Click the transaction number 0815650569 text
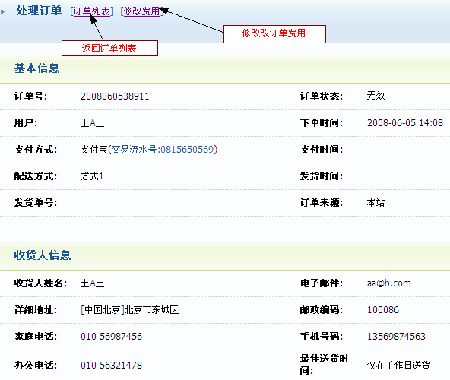Screen dimensions: 450x380 click(188, 149)
